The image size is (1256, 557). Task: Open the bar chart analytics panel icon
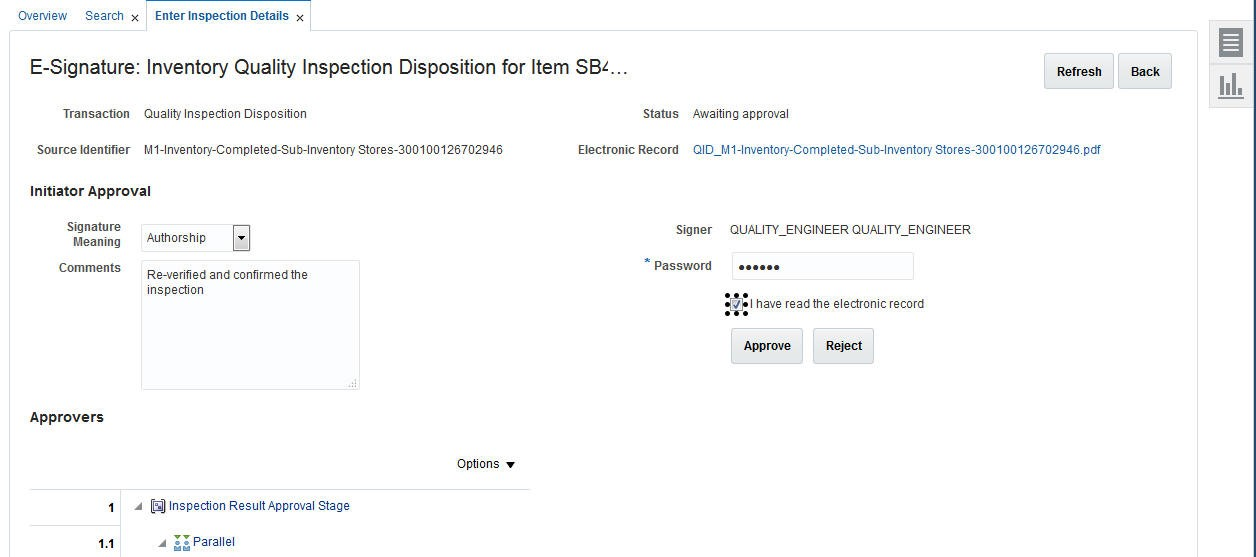click(x=1230, y=86)
